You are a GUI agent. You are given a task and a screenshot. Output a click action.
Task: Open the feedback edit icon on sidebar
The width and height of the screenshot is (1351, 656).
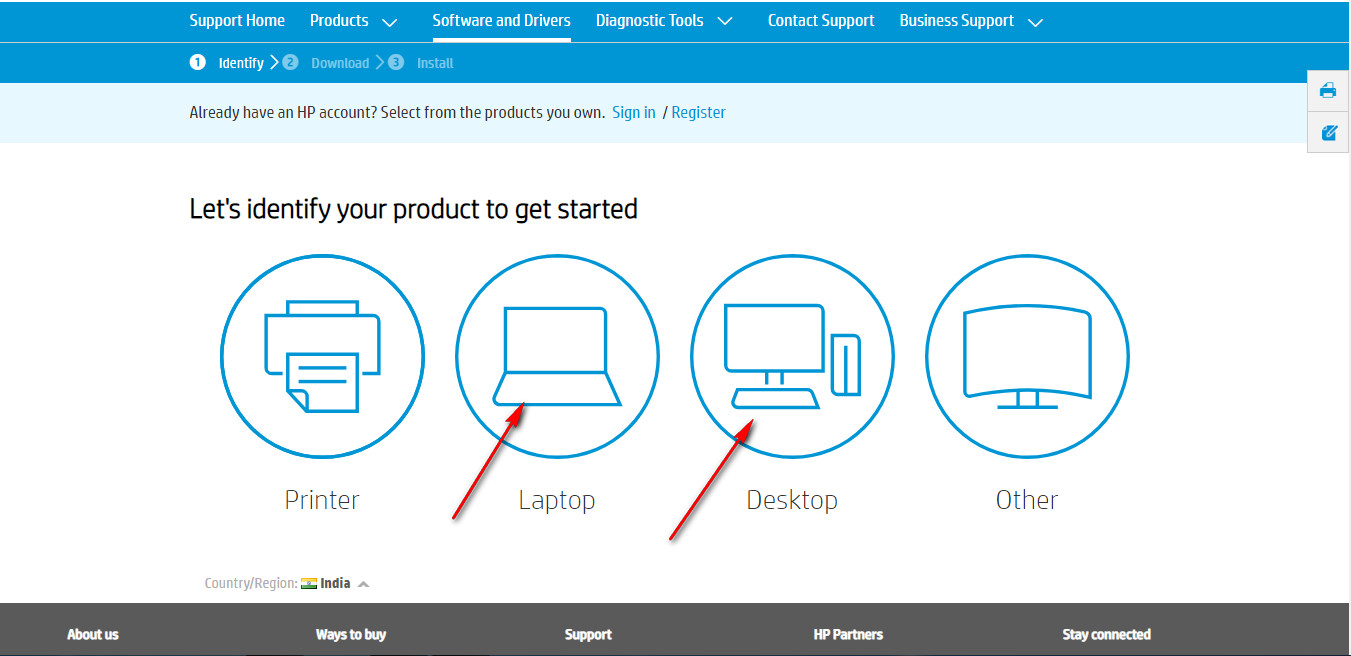click(x=1328, y=132)
